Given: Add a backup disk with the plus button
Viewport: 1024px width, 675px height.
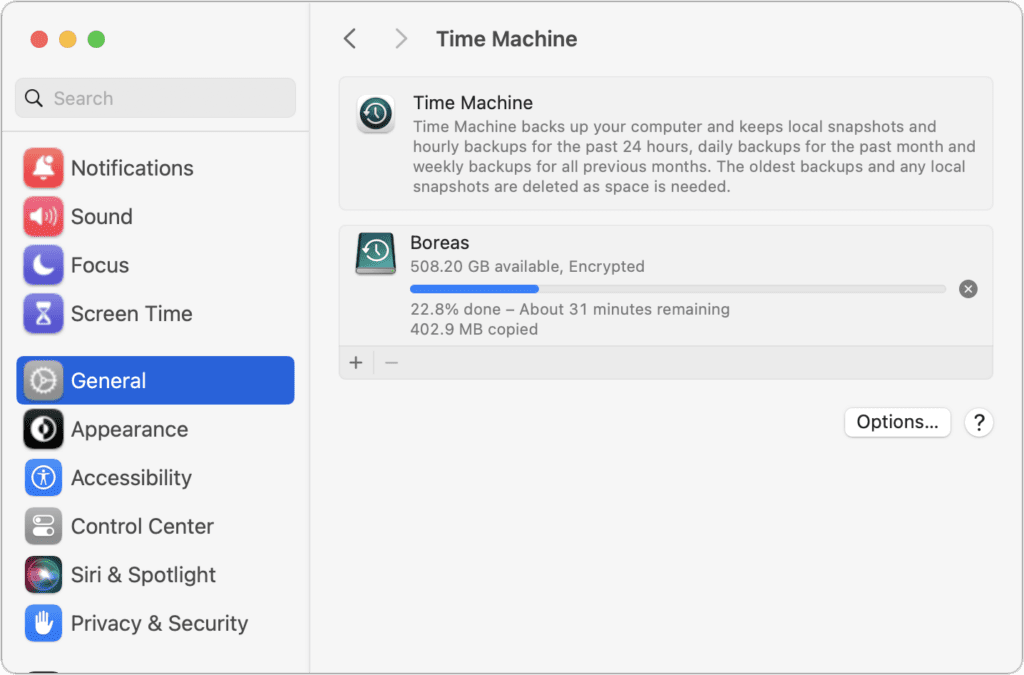Looking at the screenshot, I should pos(356,362).
